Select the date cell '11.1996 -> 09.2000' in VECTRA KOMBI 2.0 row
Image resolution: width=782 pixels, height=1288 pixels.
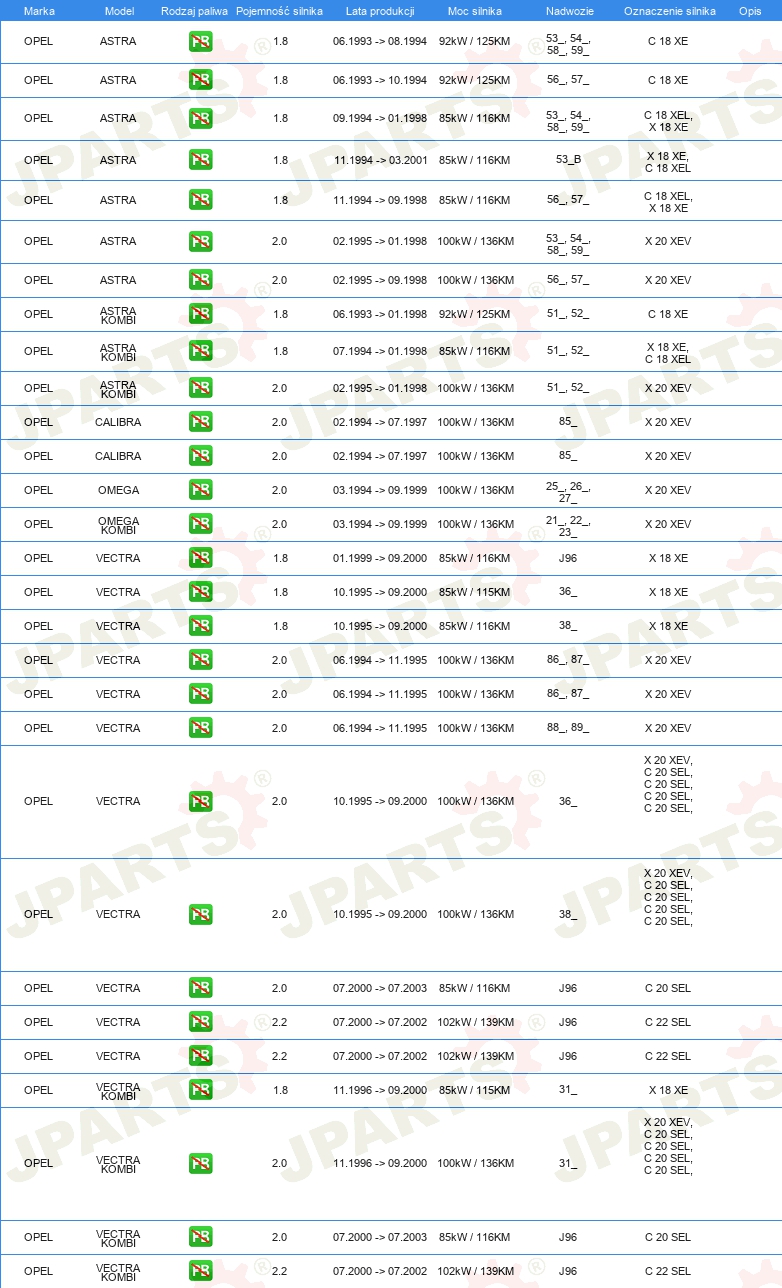380,1163
